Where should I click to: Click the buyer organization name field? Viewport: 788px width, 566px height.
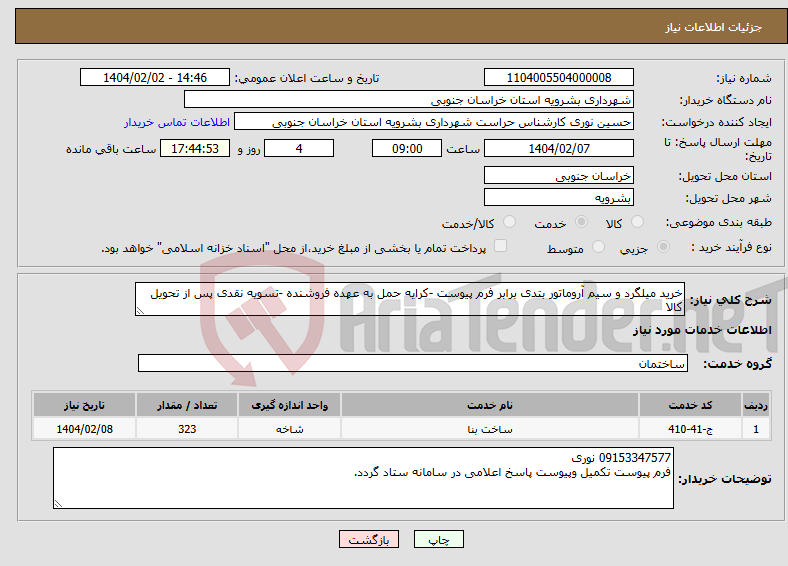click(409, 100)
